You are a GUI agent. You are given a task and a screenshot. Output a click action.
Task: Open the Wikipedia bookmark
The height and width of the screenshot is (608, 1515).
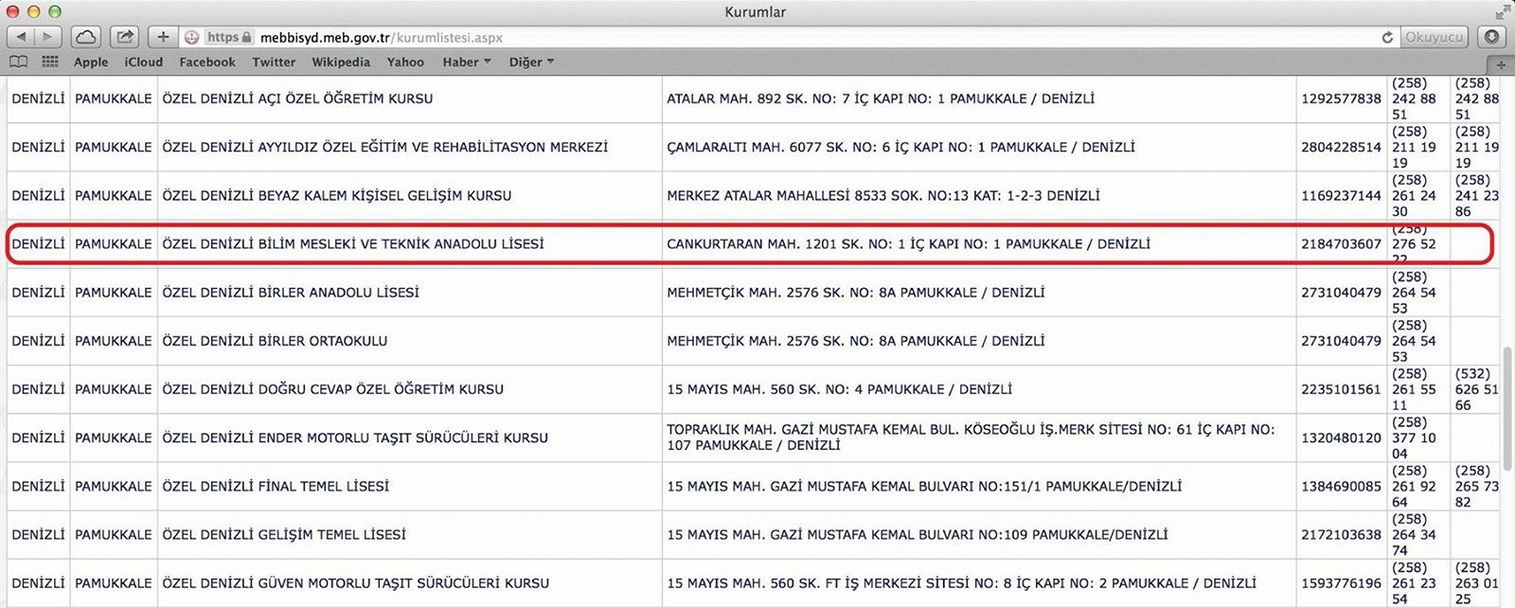(340, 62)
